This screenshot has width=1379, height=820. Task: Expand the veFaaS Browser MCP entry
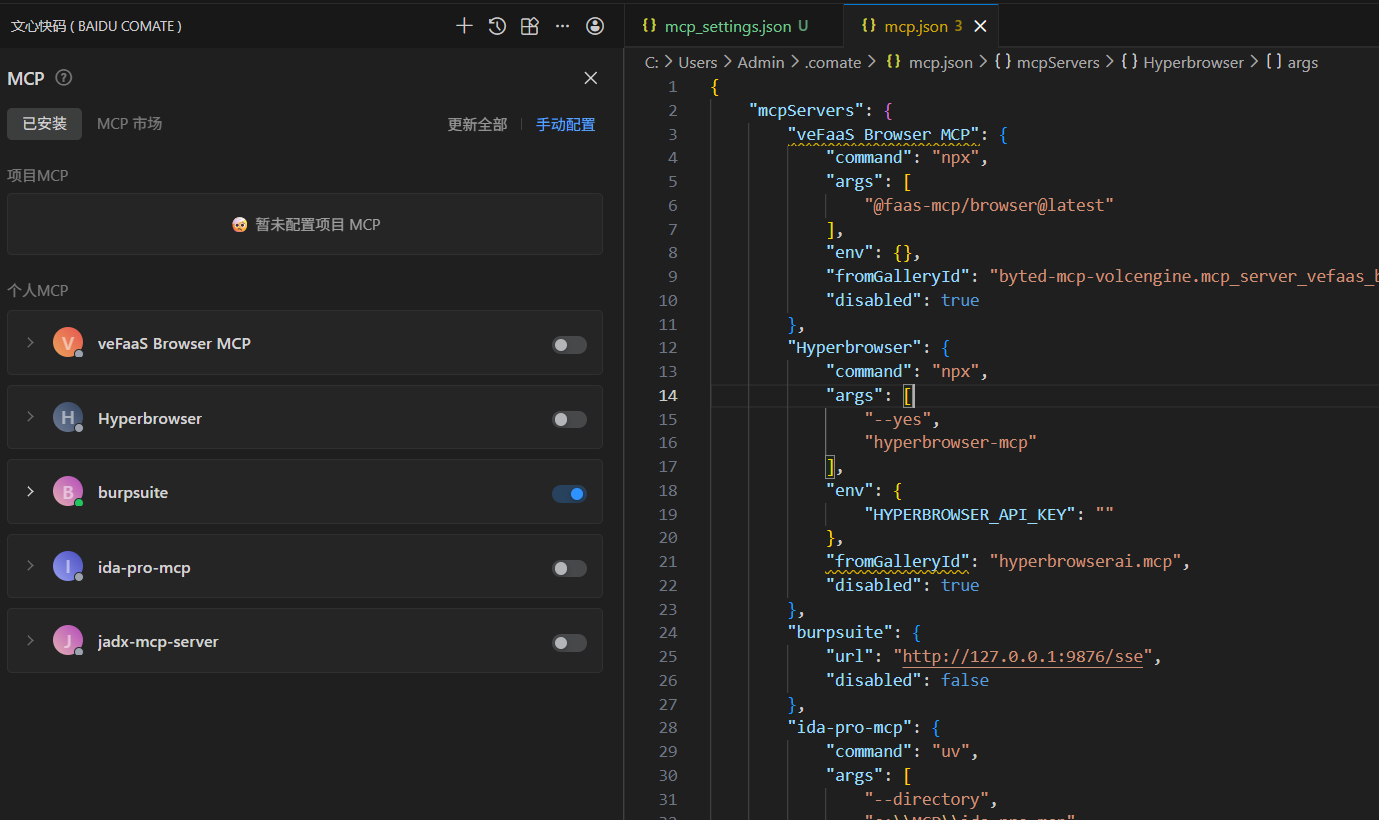point(30,343)
